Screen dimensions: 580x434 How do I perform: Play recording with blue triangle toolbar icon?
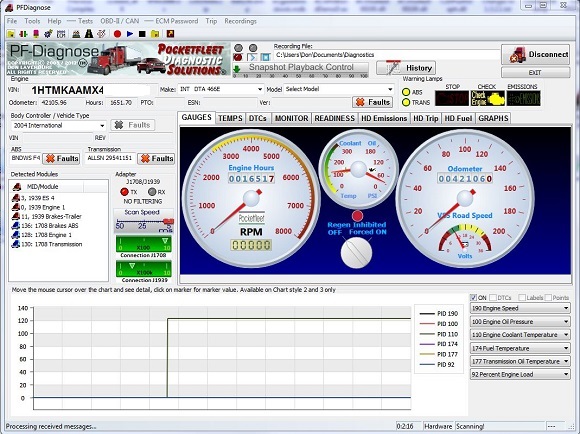pos(130,34)
